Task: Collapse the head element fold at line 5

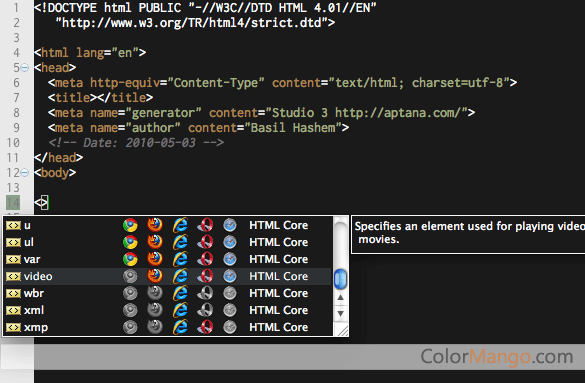Action: tap(25, 68)
